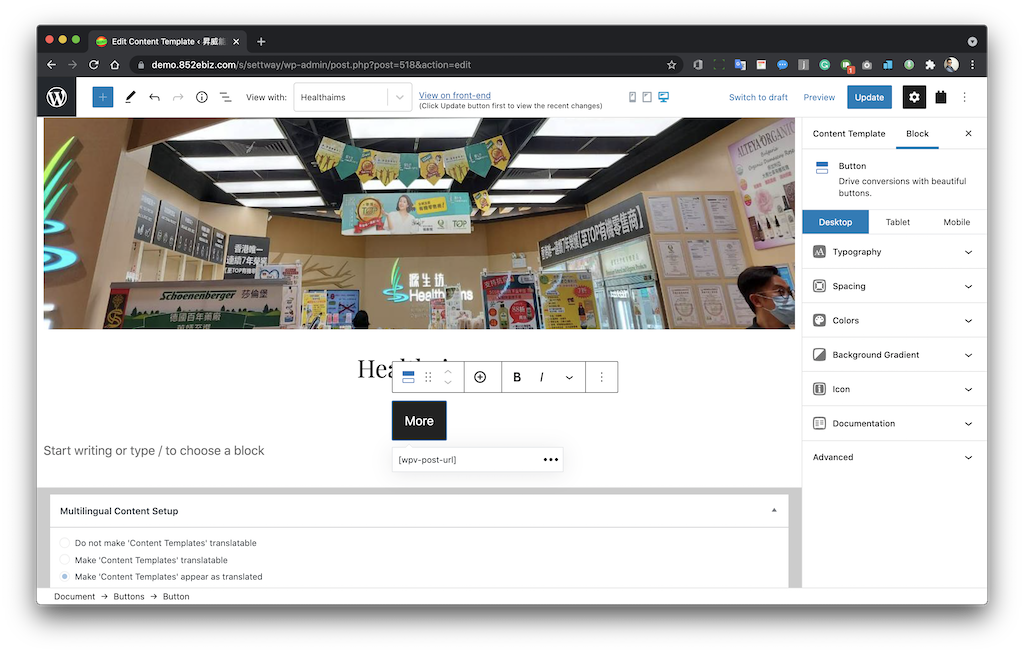Open link options three dots beside wpv-post-url
Image resolution: width=1024 pixels, height=653 pixels.
(x=551, y=460)
